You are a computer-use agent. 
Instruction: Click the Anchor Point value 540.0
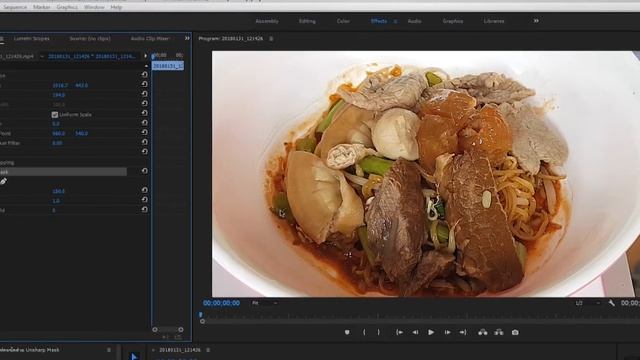[82, 133]
